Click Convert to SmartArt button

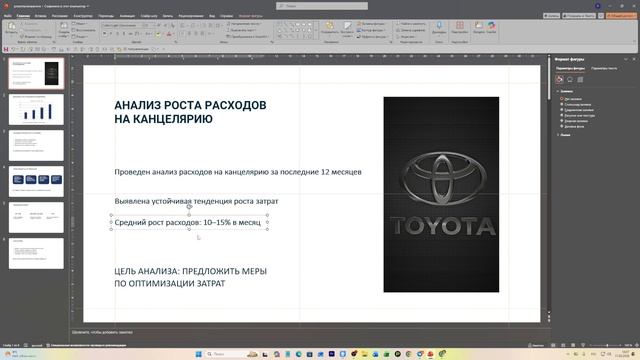point(247,37)
